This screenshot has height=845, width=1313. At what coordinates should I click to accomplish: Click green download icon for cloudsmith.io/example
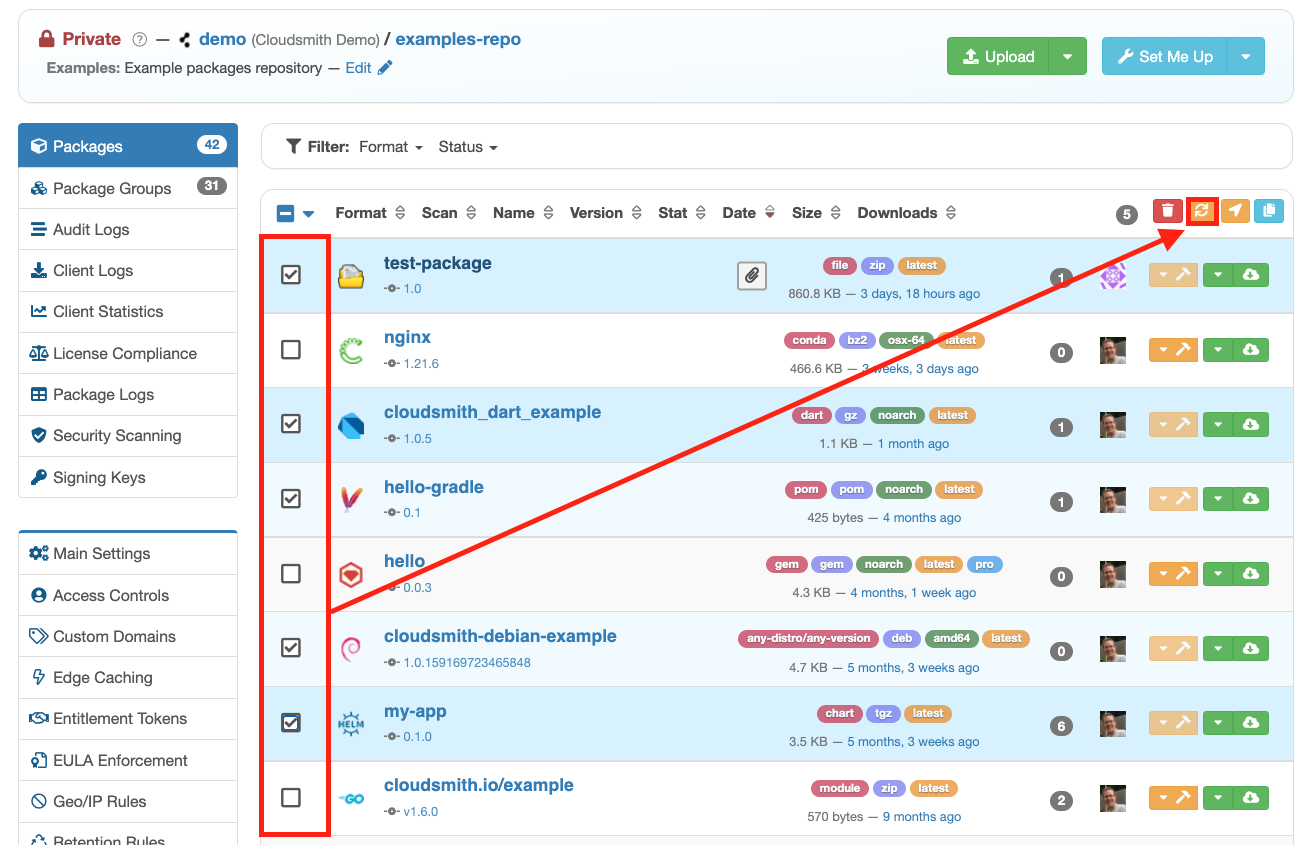[1251, 798]
